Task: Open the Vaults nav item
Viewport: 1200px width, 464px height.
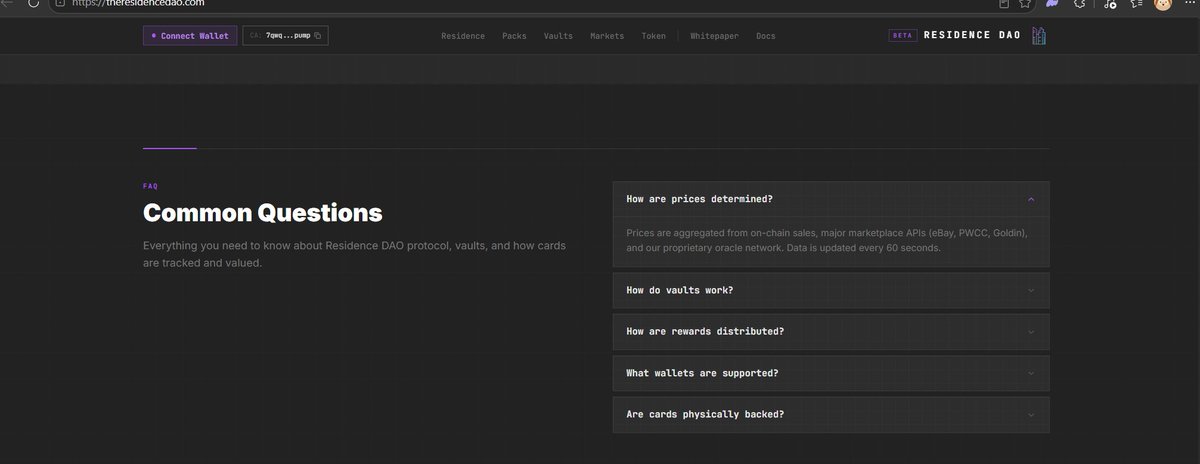Action: (x=558, y=36)
